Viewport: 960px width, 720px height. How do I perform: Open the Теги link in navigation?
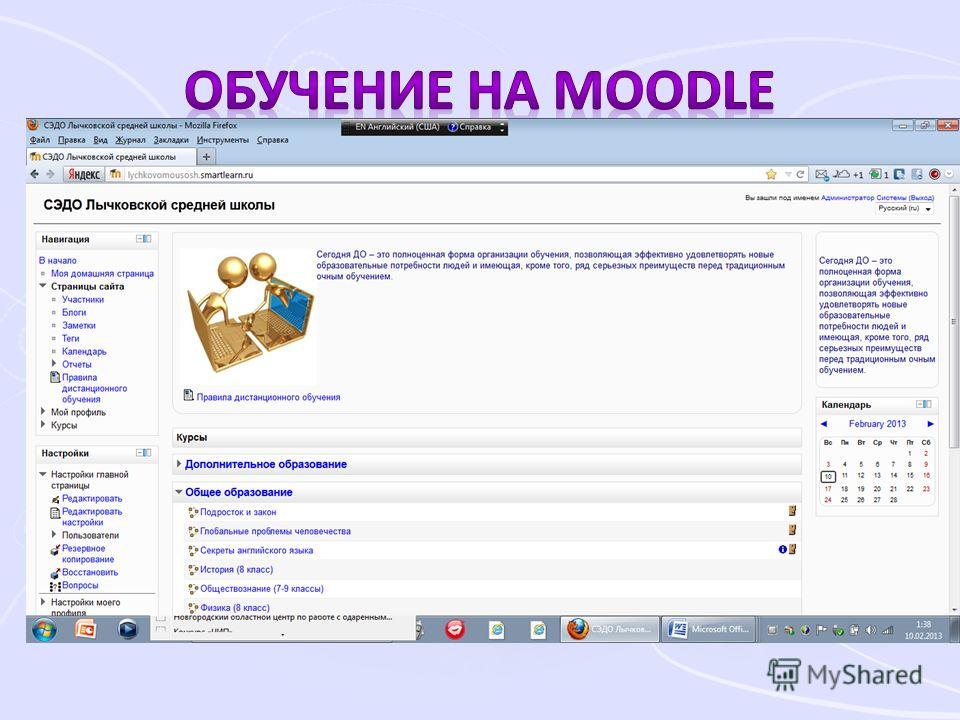(70, 338)
